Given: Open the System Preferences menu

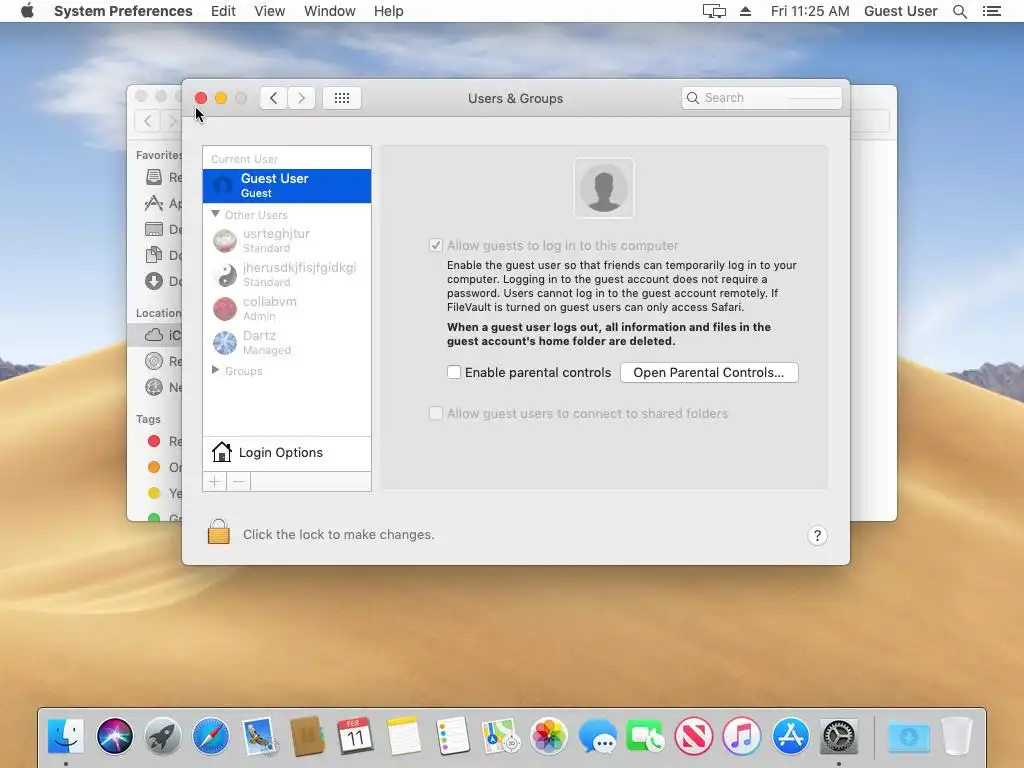Looking at the screenshot, I should tap(123, 11).
